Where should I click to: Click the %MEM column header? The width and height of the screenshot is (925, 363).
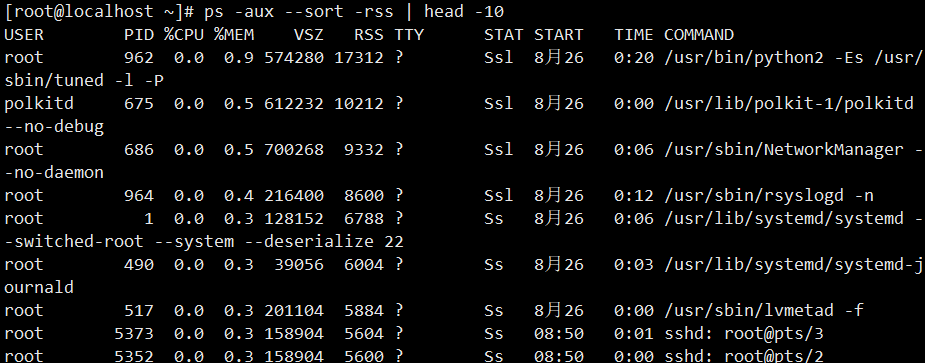coord(234,35)
